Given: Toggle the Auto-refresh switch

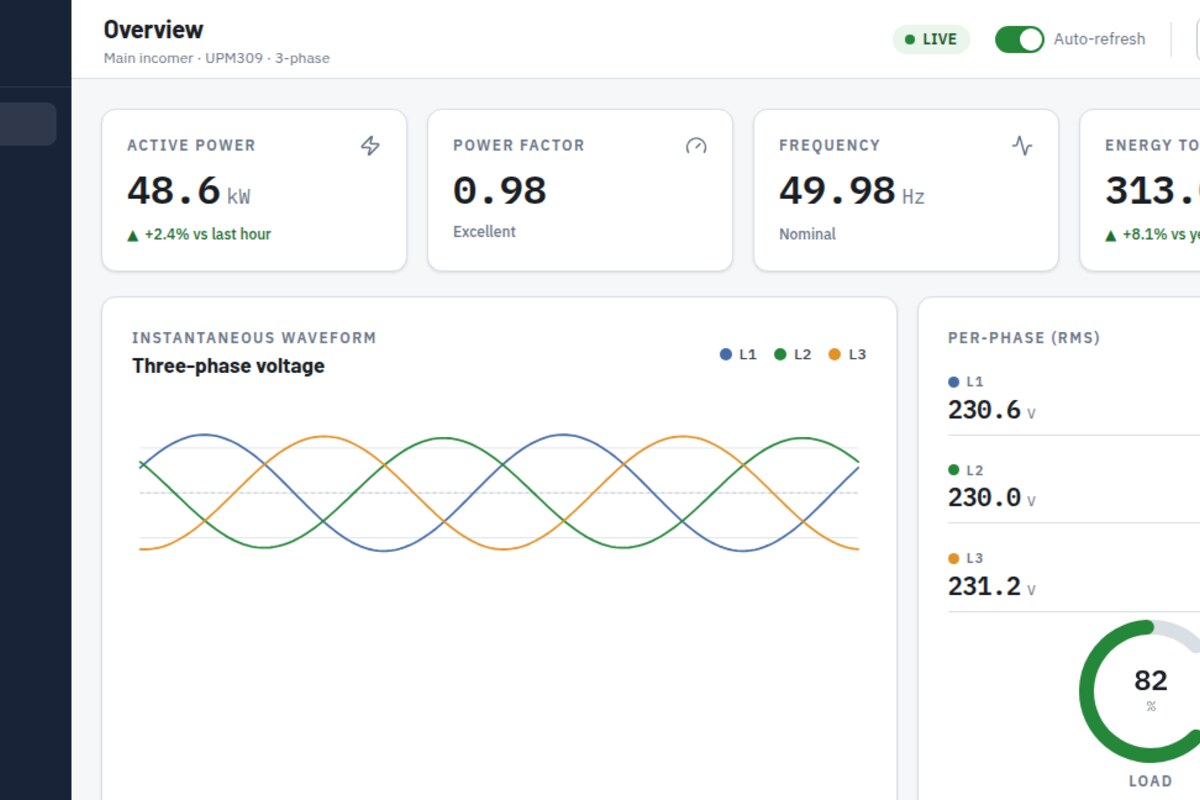Looking at the screenshot, I should click(1020, 40).
